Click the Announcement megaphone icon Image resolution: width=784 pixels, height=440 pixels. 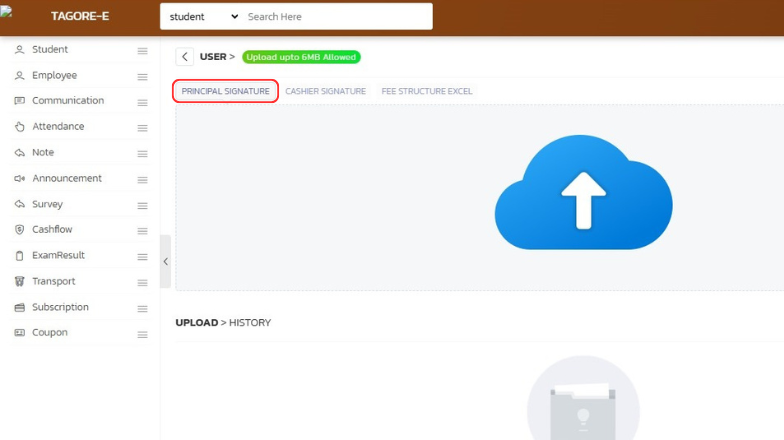tap(19, 178)
